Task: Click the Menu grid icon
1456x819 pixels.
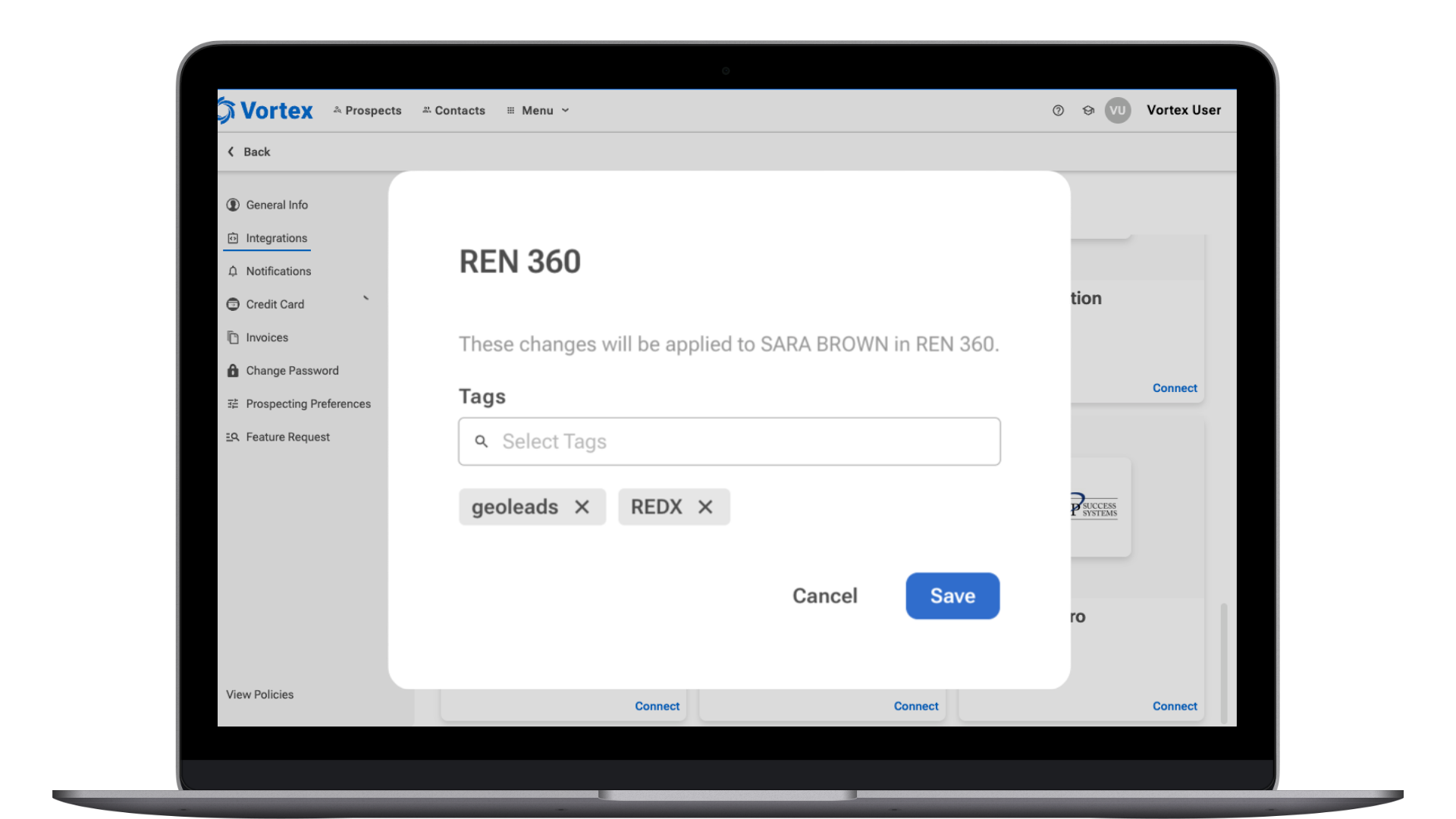Action: tap(510, 111)
